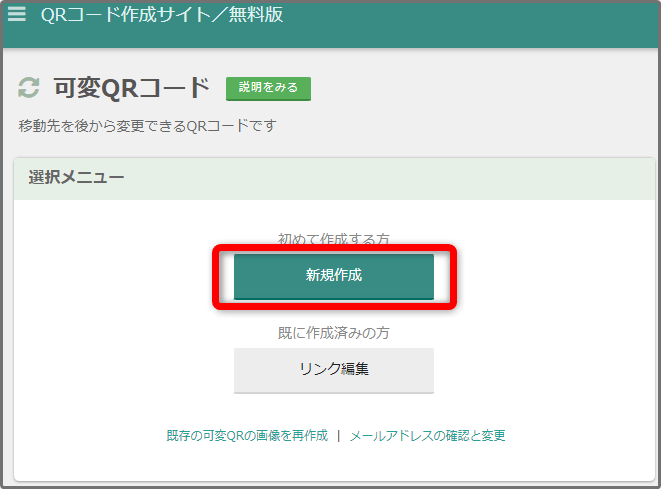Click the 説明をみる button
The height and width of the screenshot is (489, 661).
268,88
